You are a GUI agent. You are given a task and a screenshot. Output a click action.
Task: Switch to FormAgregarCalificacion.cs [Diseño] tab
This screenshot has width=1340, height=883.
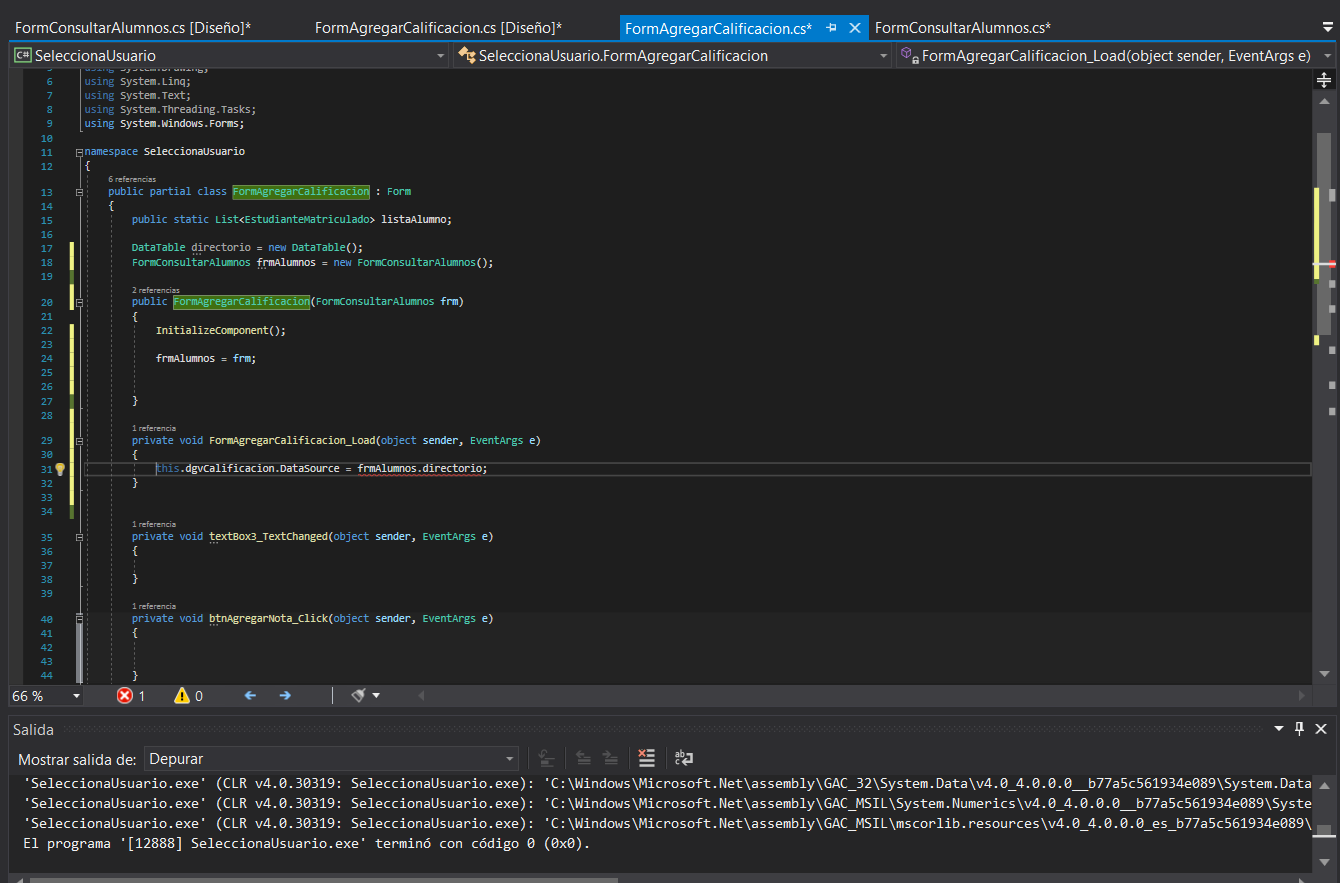coord(438,28)
